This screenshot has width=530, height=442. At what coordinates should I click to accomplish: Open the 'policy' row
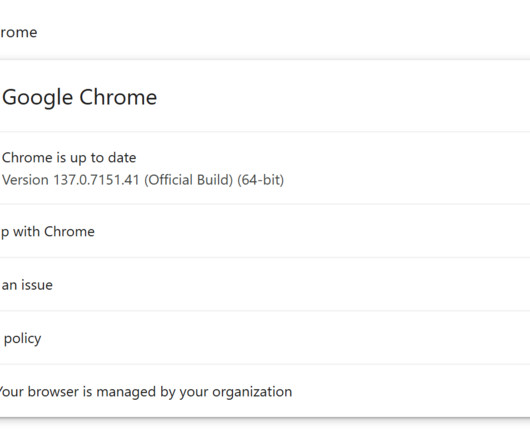click(265, 338)
